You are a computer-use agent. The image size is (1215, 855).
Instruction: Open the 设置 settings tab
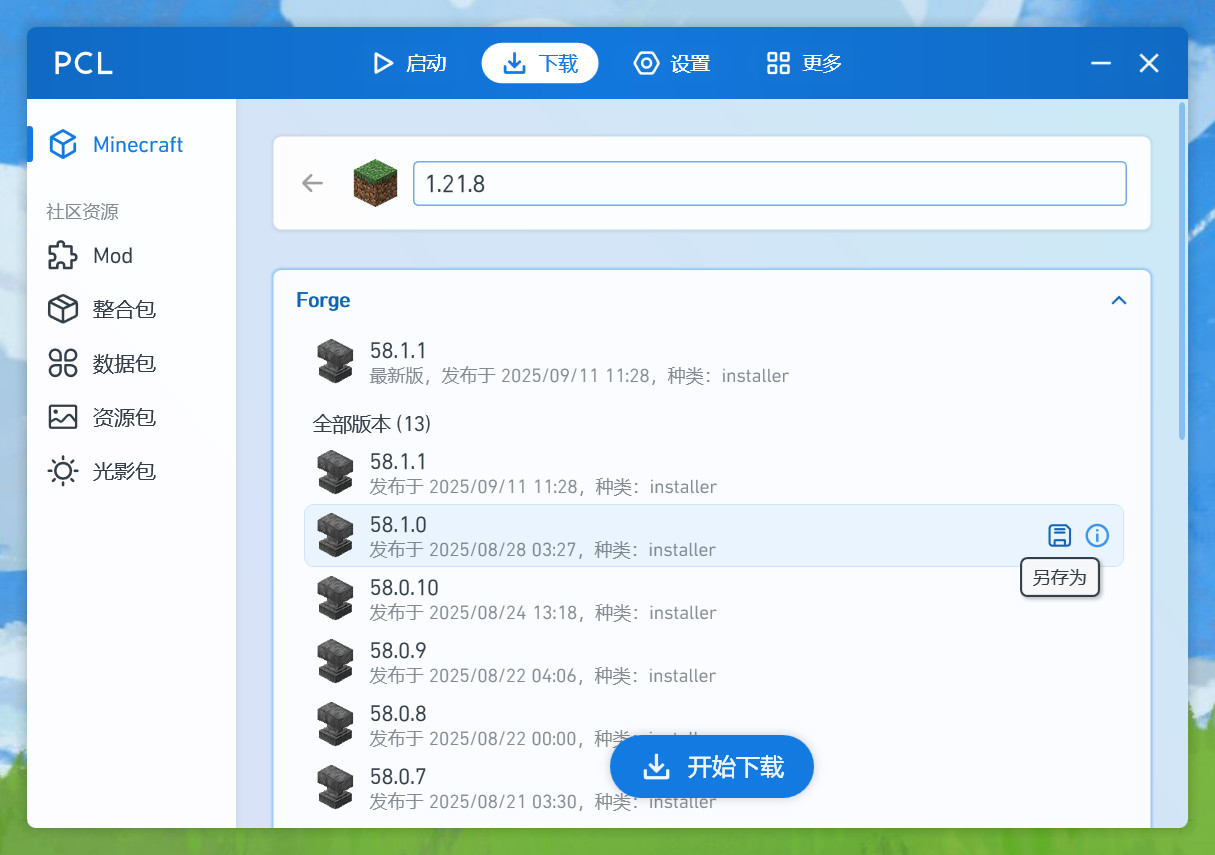672,64
